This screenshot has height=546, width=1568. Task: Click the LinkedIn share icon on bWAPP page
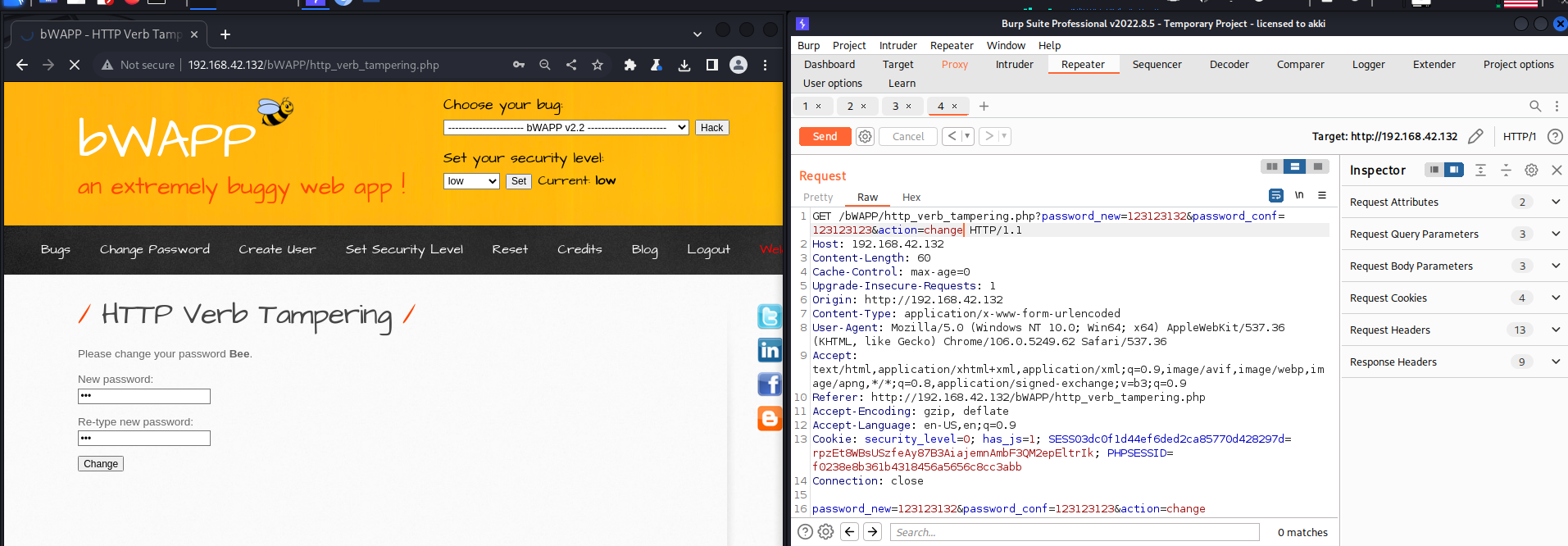point(769,350)
